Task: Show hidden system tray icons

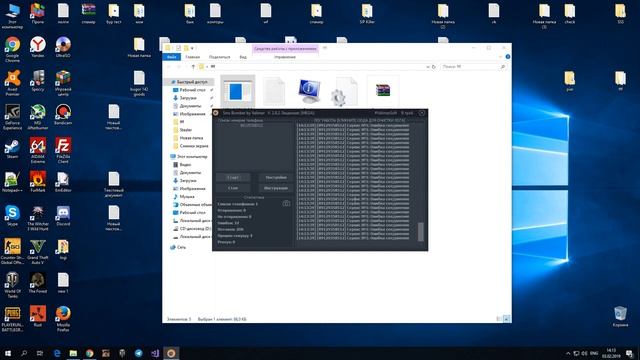Action: point(568,353)
